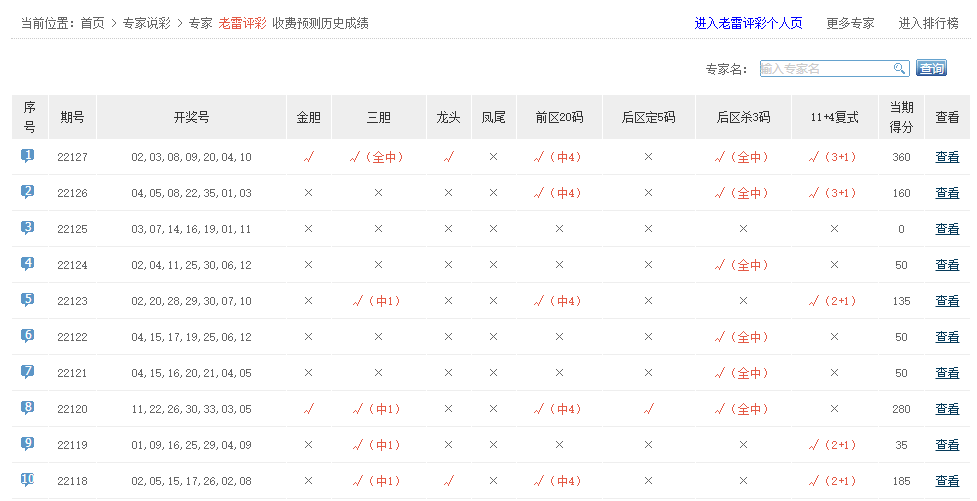Image resolution: width=977 pixels, height=501 pixels.
Task: Click the number 1 rank badge icon
Action: point(28,156)
